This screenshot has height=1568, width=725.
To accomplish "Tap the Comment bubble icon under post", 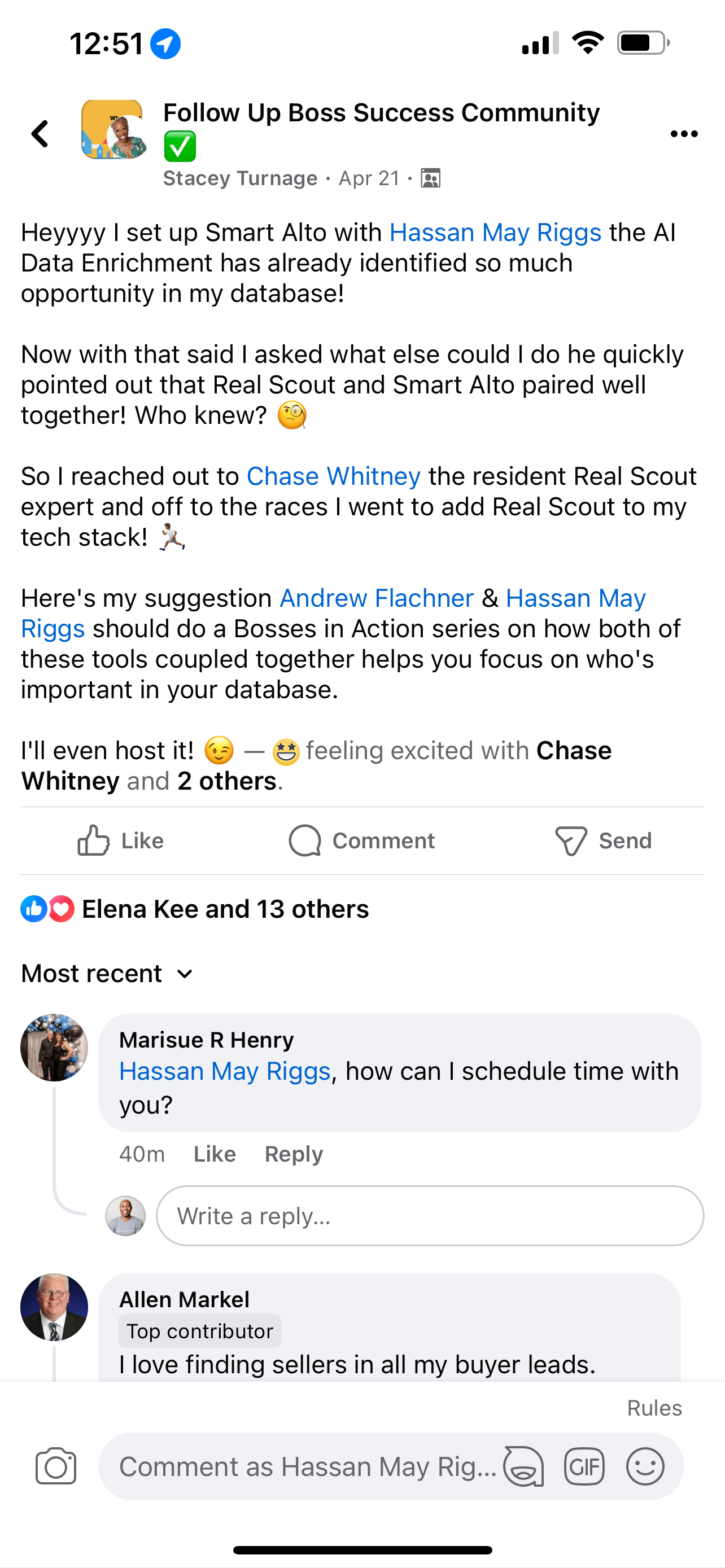I will 361,840.
